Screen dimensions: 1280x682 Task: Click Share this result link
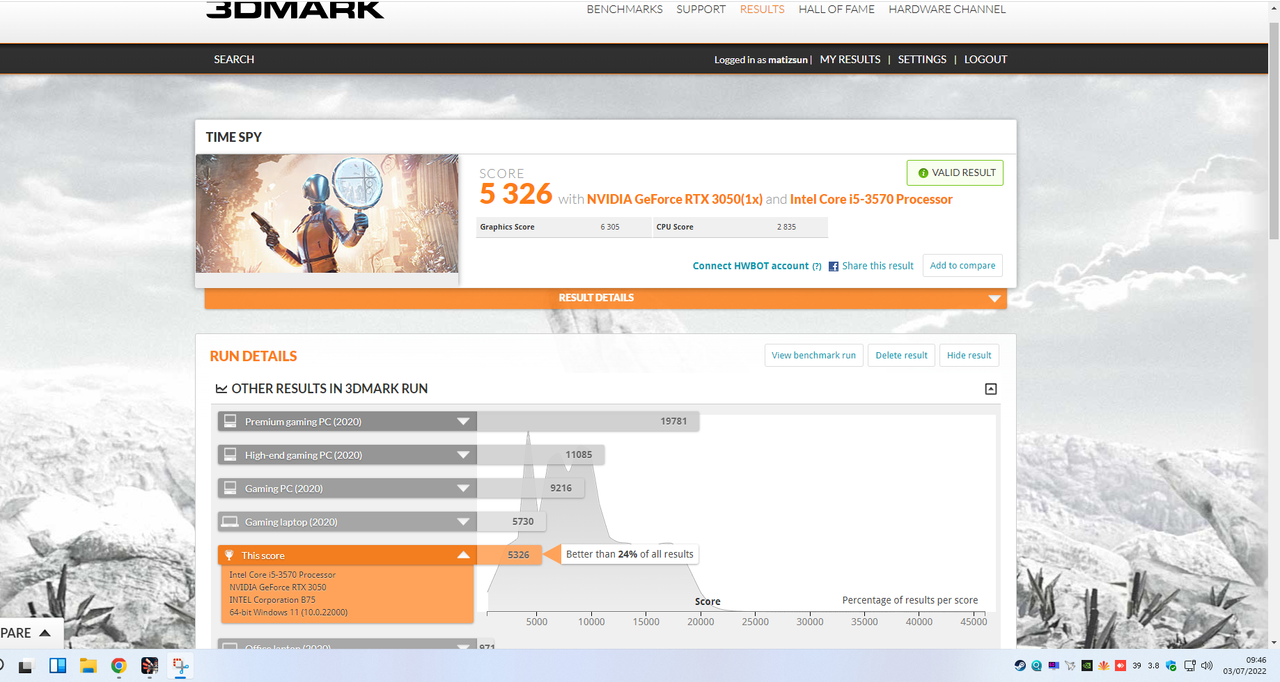coord(878,266)
